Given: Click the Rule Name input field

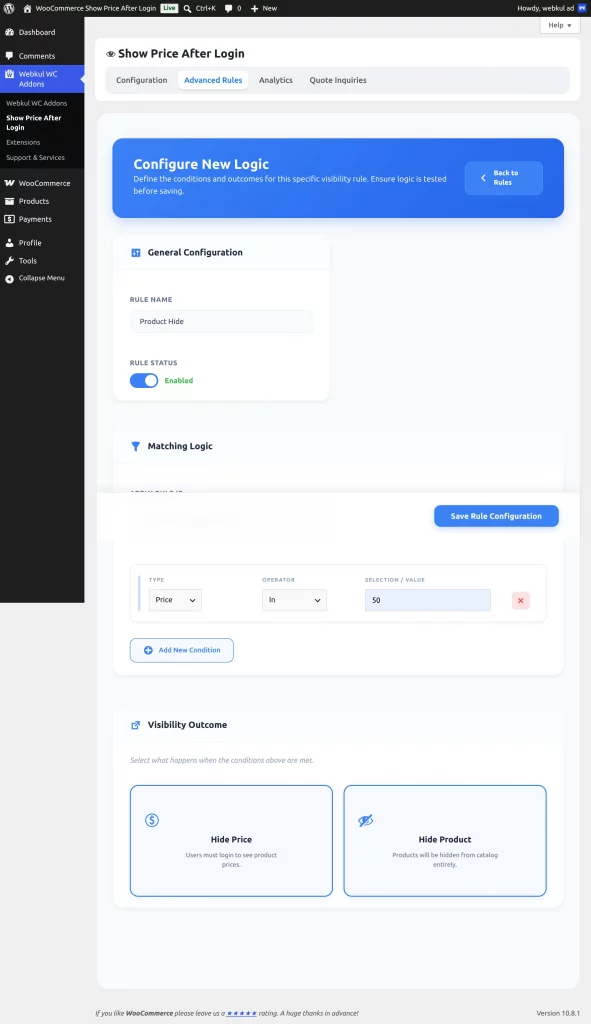Looking at the screenshot, I should [221, 321].
